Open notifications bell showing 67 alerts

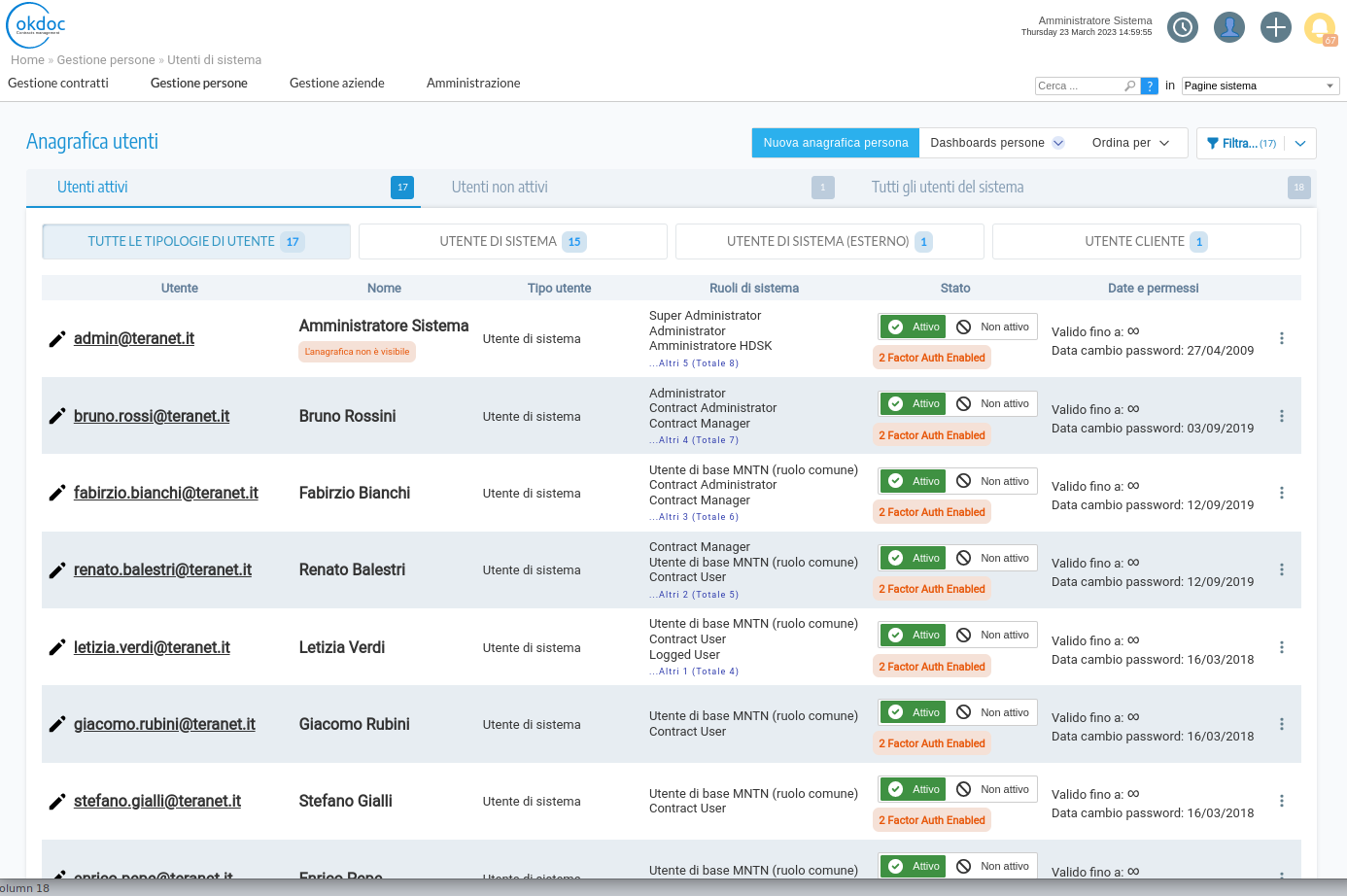[1321, 27]
